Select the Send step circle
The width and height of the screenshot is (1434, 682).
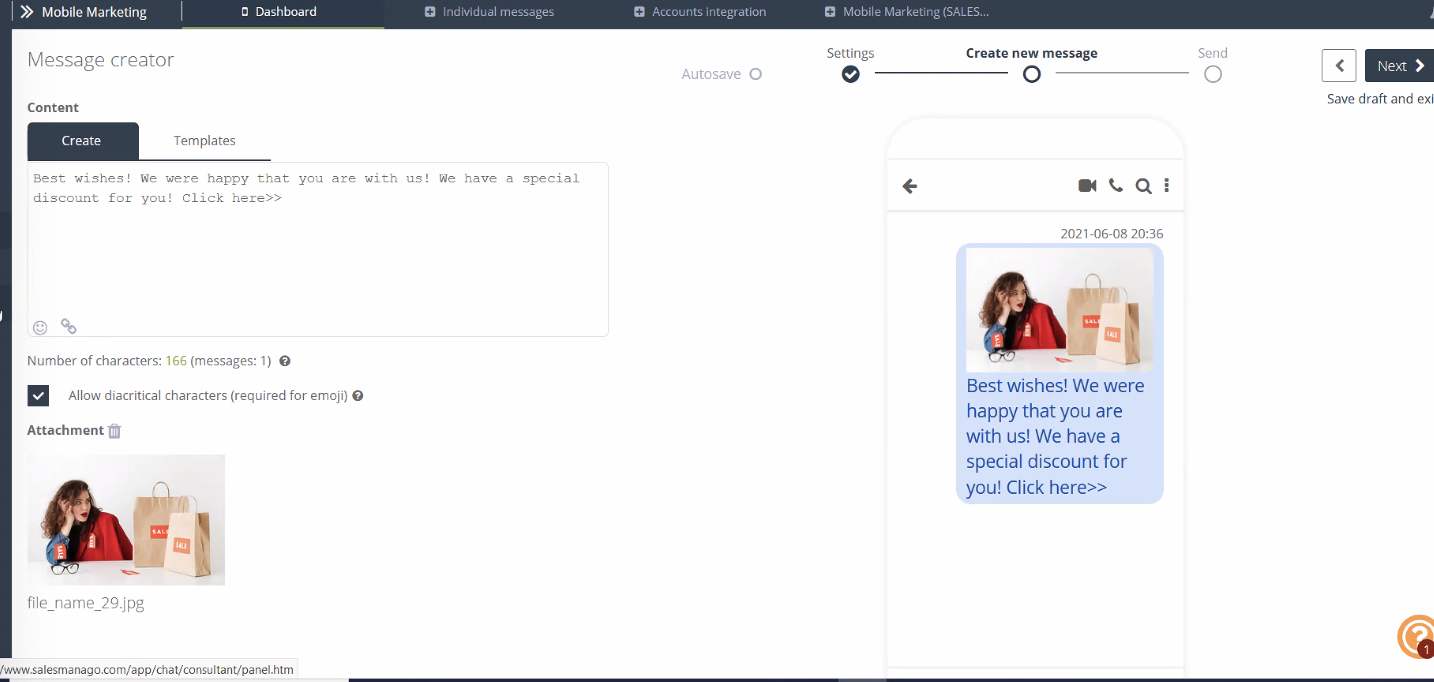point(1212,74)
